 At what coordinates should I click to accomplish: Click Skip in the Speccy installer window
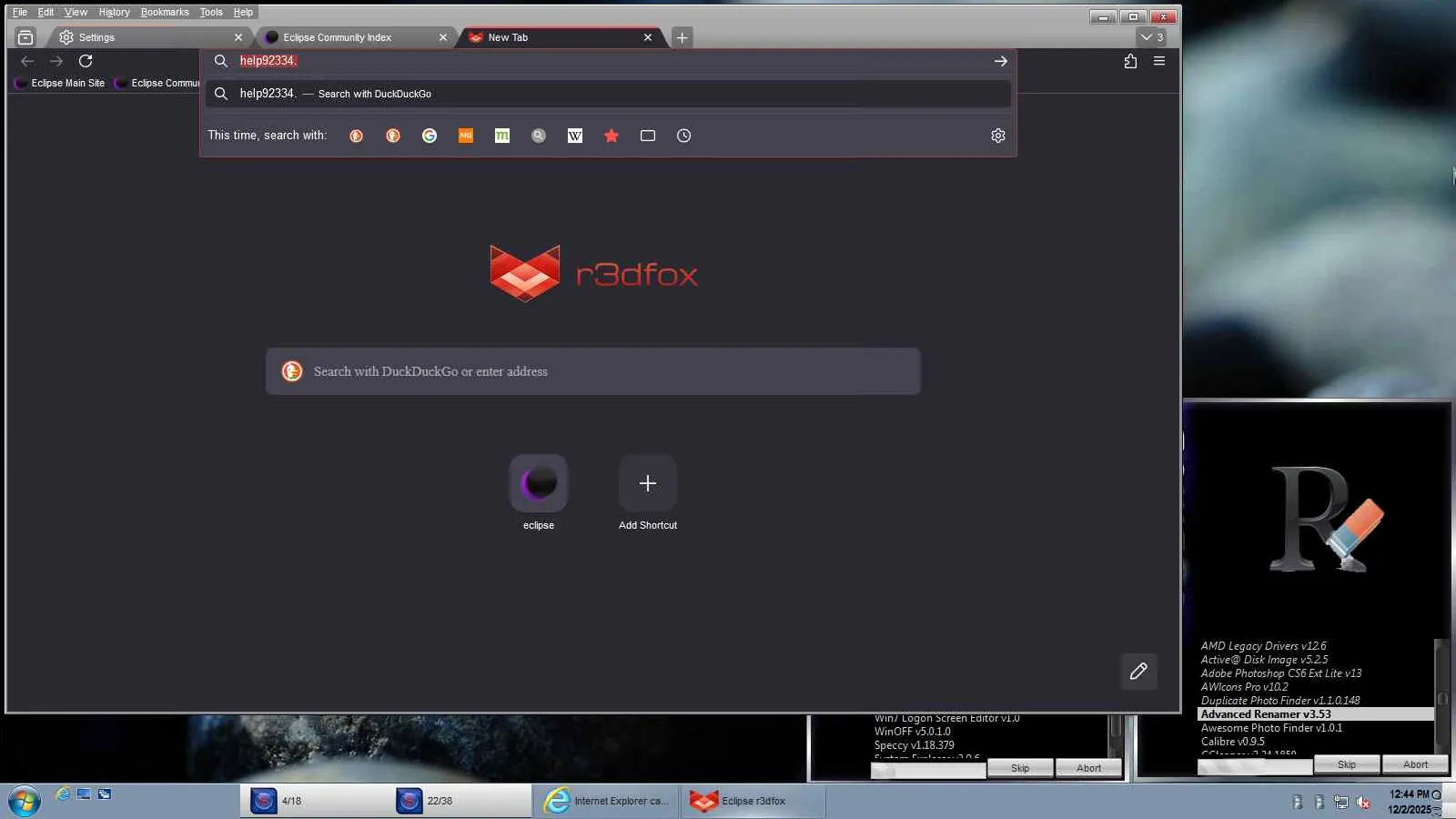pos(1020,768)
